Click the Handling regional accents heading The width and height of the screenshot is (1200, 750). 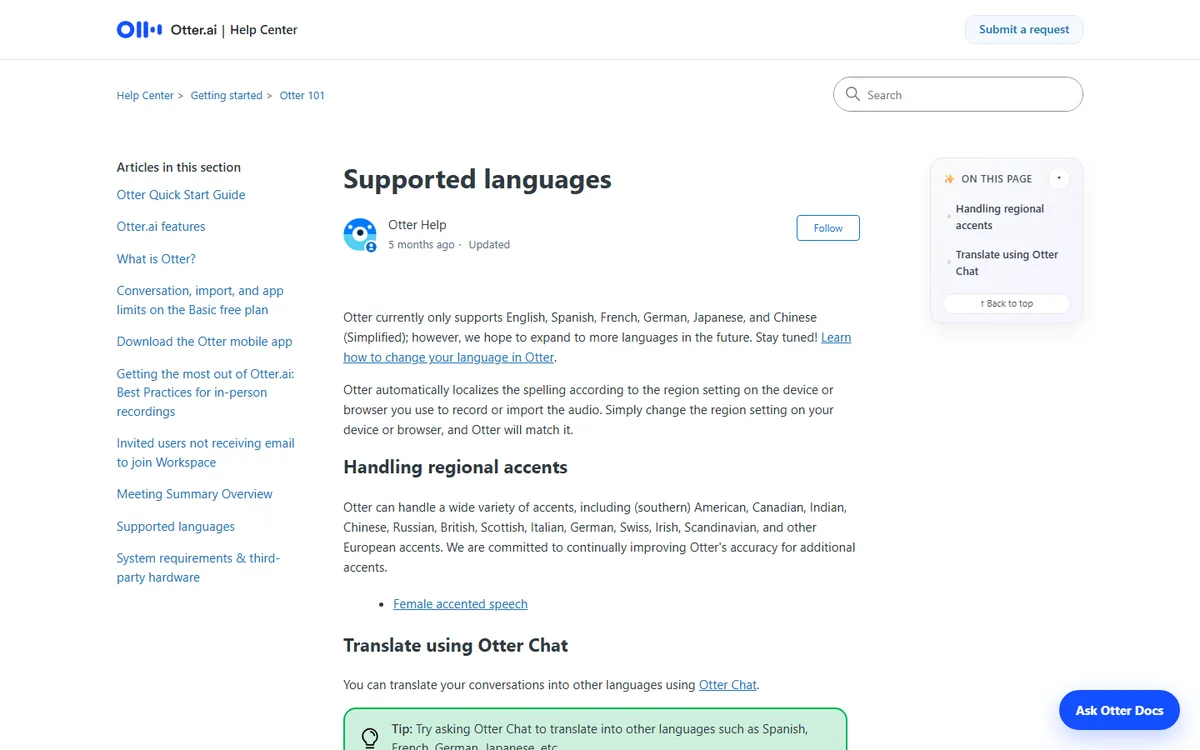tap(455, 467)
